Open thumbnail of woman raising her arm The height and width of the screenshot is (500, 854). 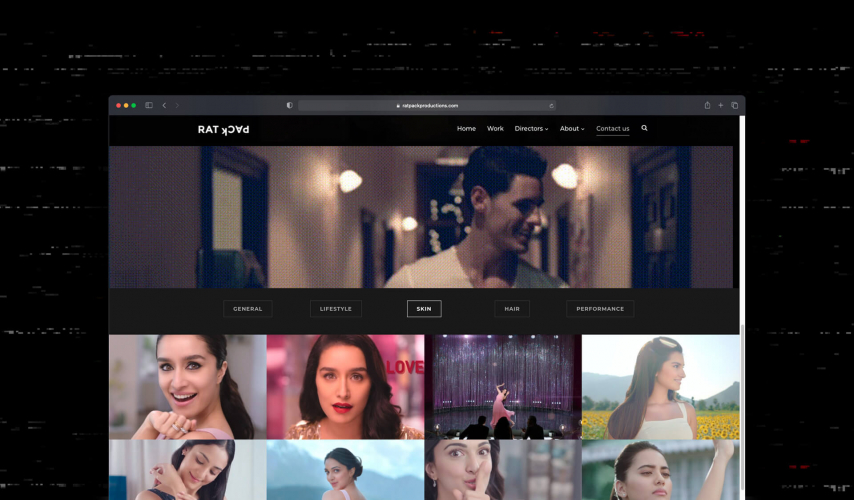coord(661,470)
